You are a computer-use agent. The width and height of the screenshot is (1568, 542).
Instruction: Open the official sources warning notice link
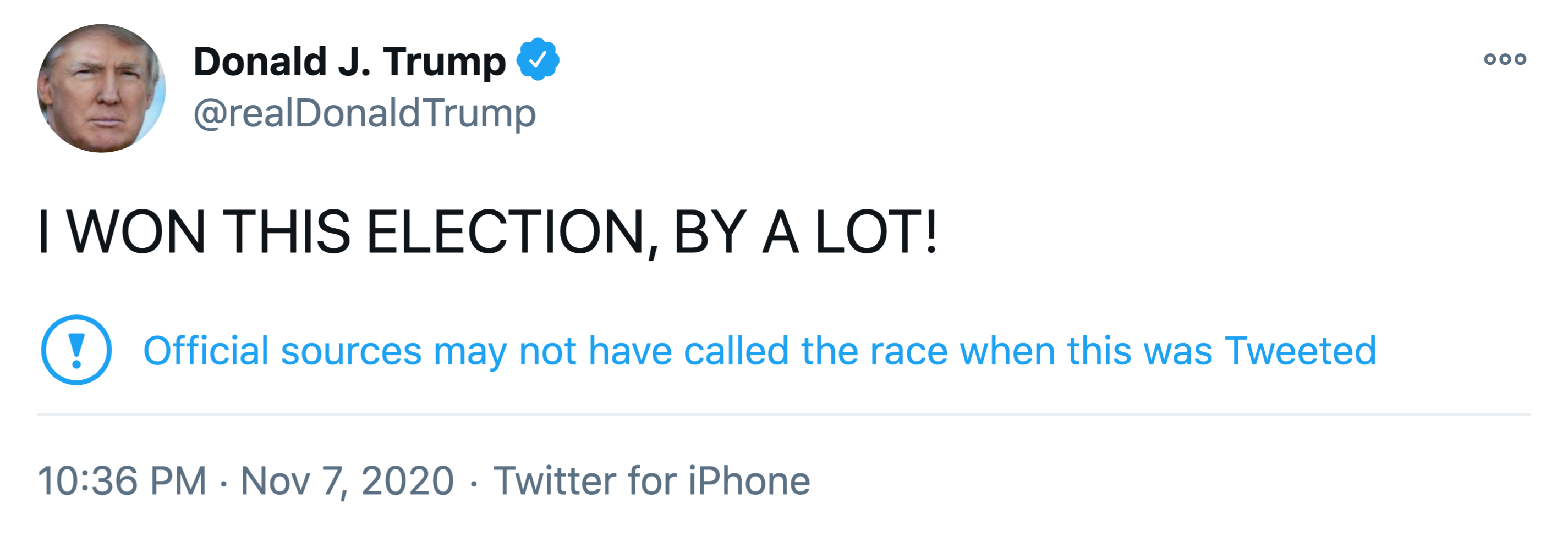[759, 351]
